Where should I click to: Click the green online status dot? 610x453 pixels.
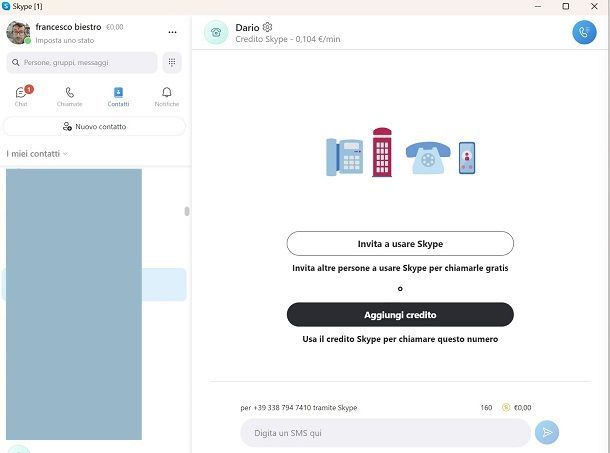pos(28,41)
